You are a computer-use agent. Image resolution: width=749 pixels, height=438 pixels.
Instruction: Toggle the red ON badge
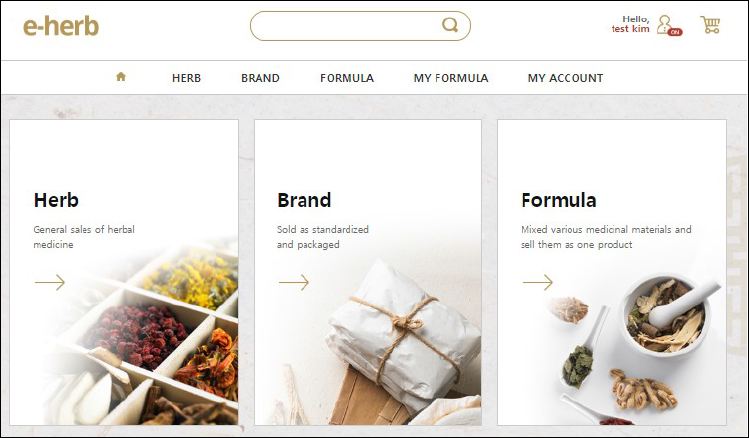(675, 32)
